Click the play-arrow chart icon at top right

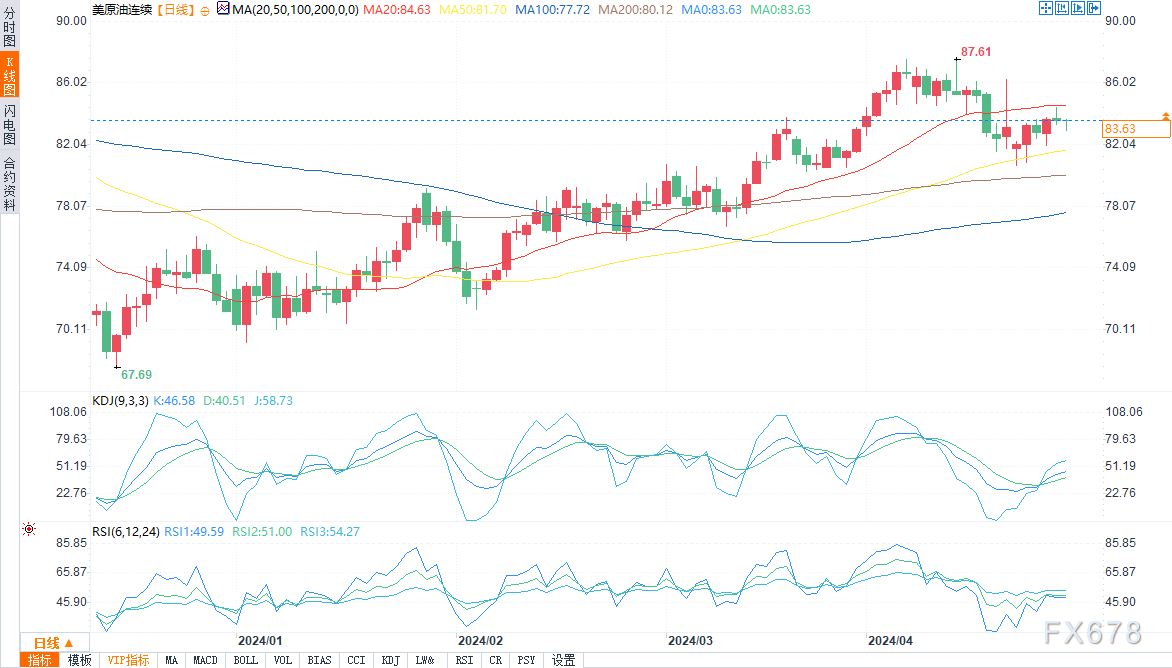click(1078, 9)
